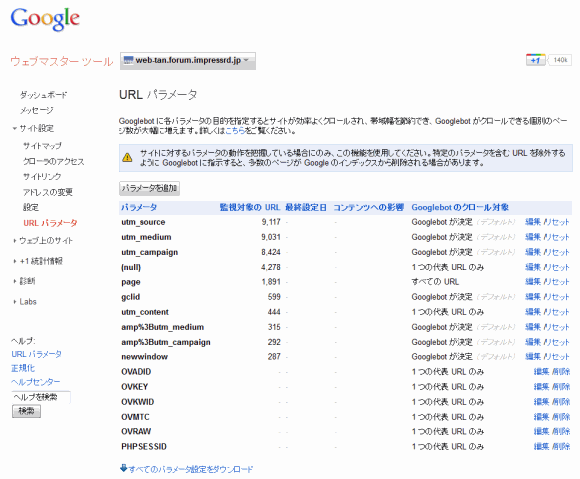
Task: Click 編集 for OVADID row
Action: [542, 372]
